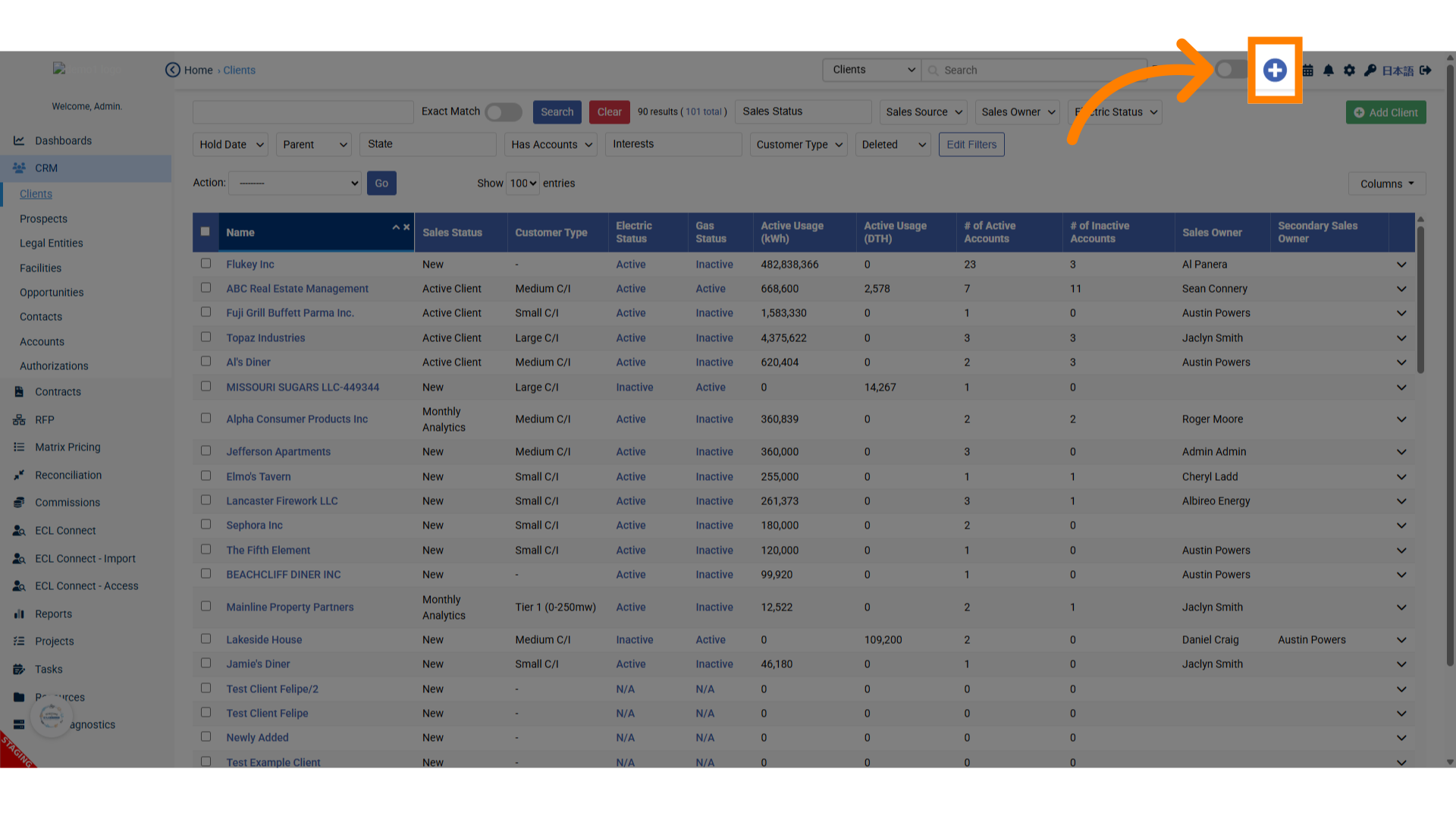The height and width of the screenshot is (819, 1456).
Task: Check the Flukey Inc row checkbox
Action: [x=206, y=263]
